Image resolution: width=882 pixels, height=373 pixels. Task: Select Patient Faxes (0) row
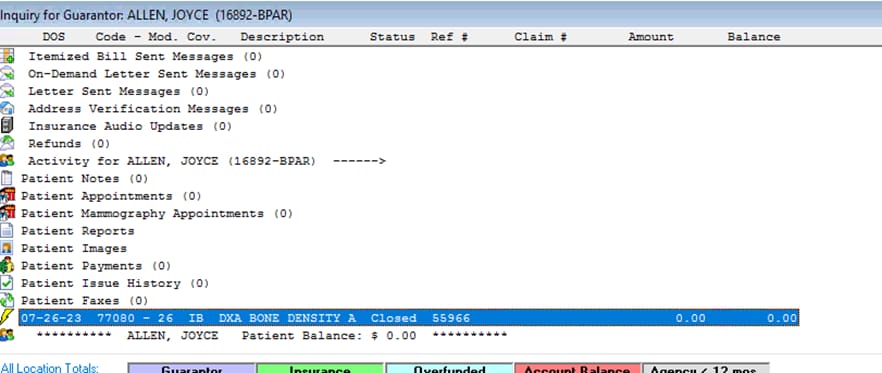[84, 300]
